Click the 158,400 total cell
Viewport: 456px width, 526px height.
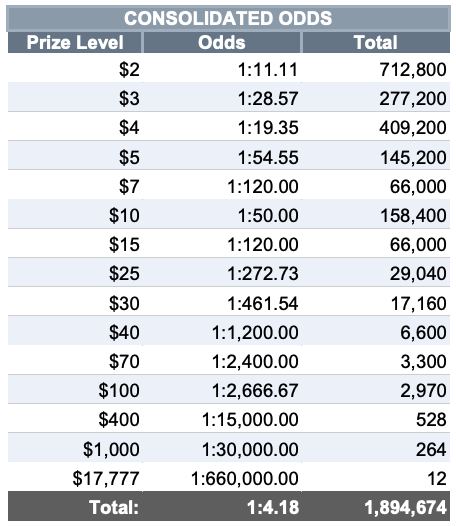[x=376, y=214]
